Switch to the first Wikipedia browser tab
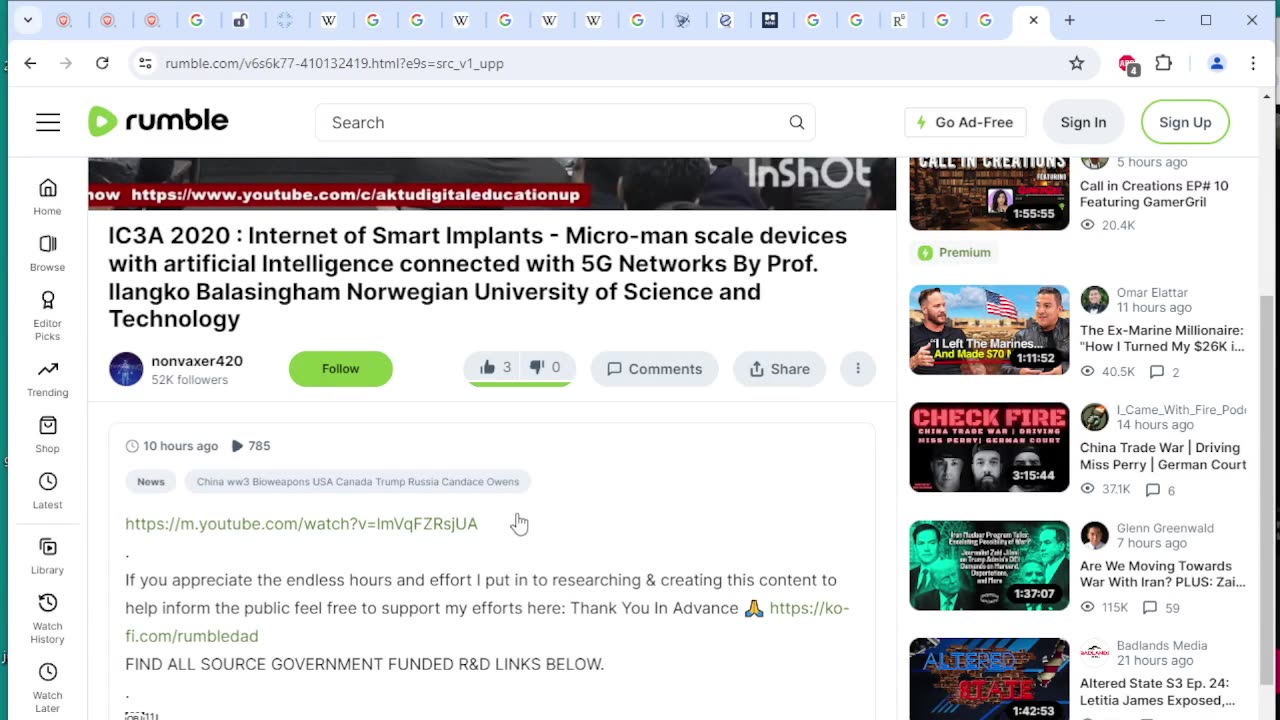The image size is (1280, 720). coord(329,20)
